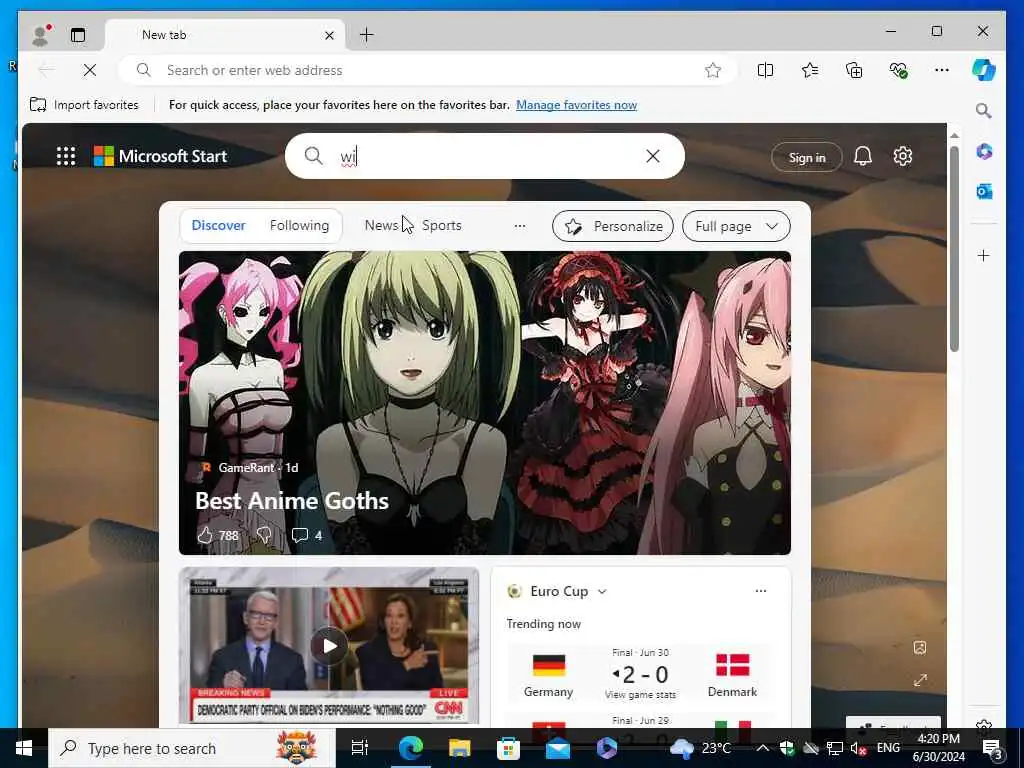Open the notification center
The image size is (1024, 768).
pyautogui.click(x=992, y=749)
